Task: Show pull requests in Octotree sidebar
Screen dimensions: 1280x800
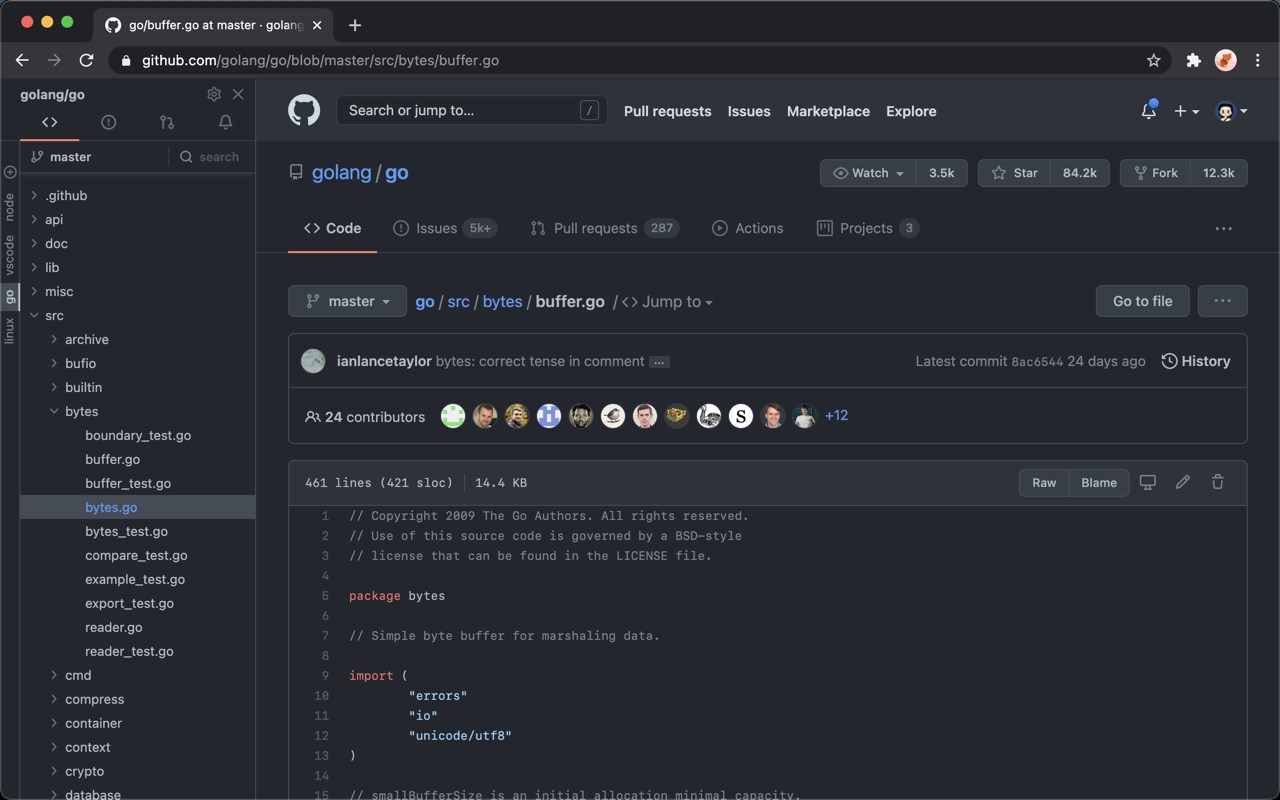Action: coord(167,122)
